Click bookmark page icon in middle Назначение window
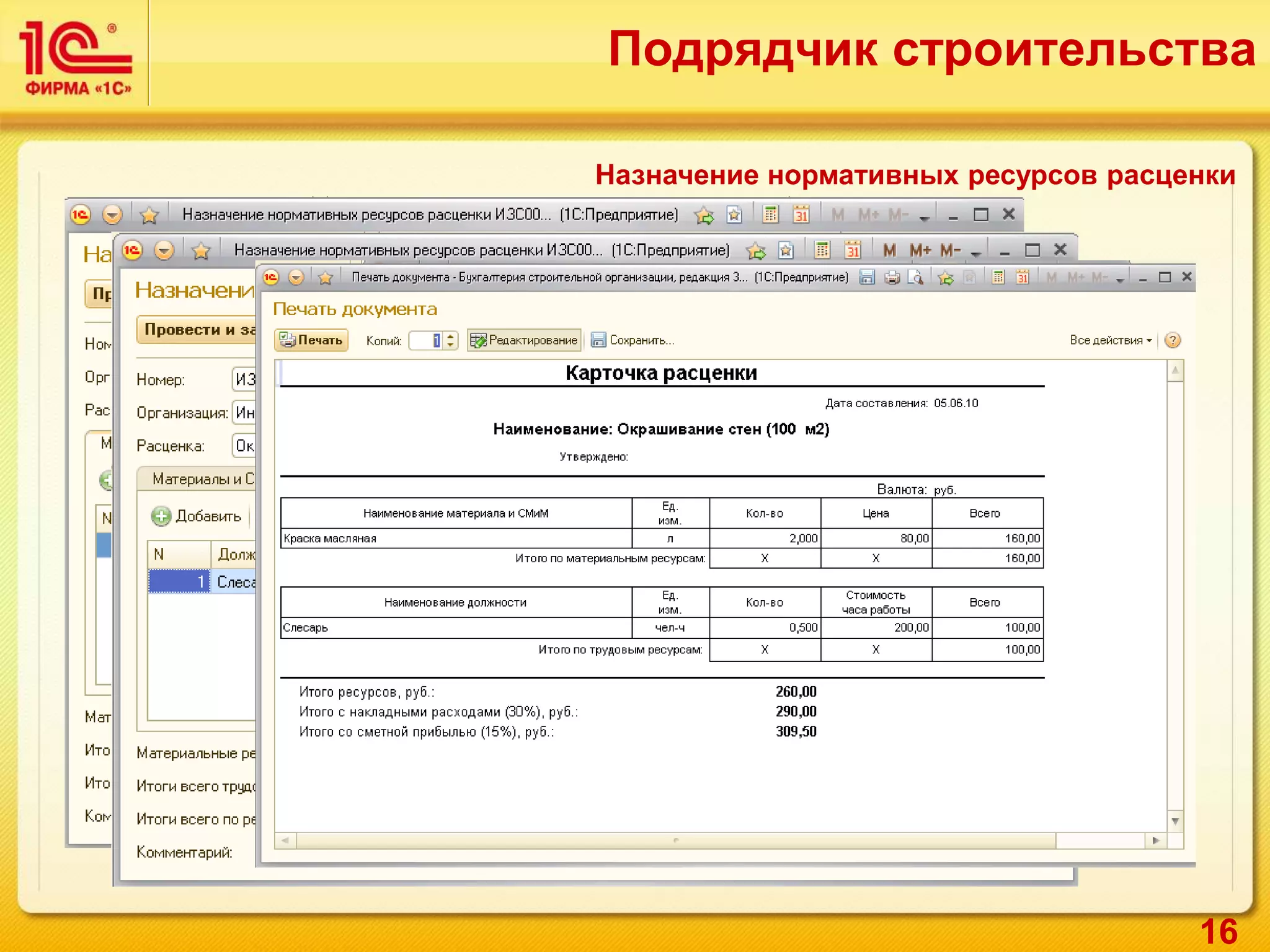The width and height of the screenshot is (1270, 952). (786, 250)
